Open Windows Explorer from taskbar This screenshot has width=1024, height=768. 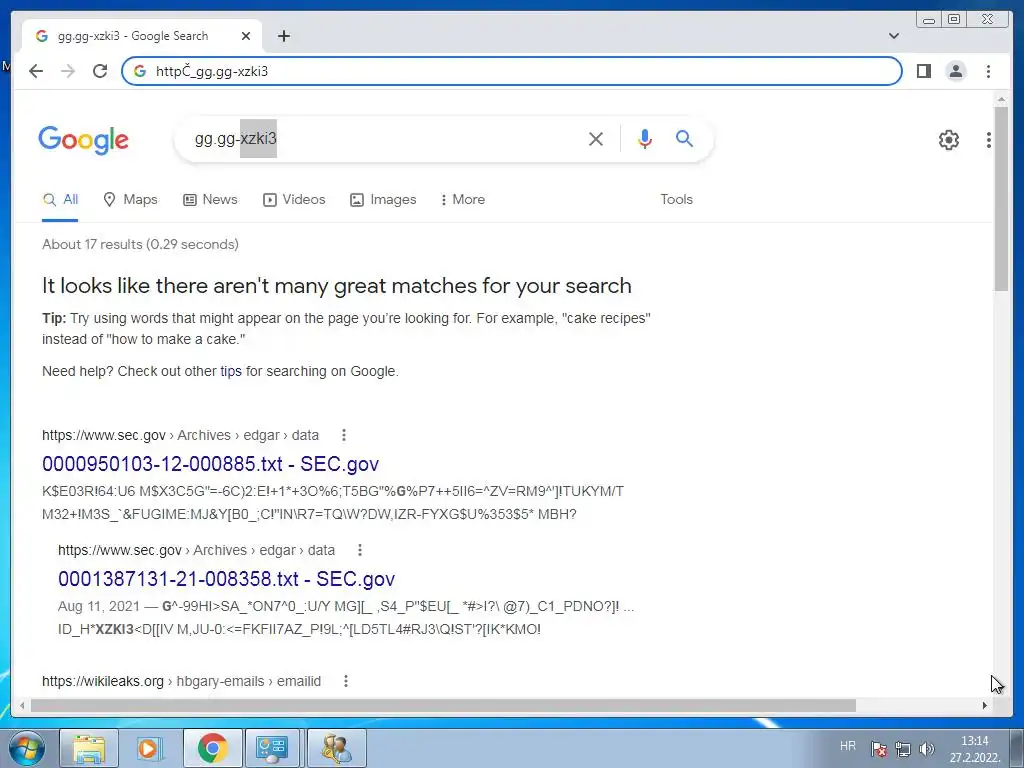pos(89,748)
